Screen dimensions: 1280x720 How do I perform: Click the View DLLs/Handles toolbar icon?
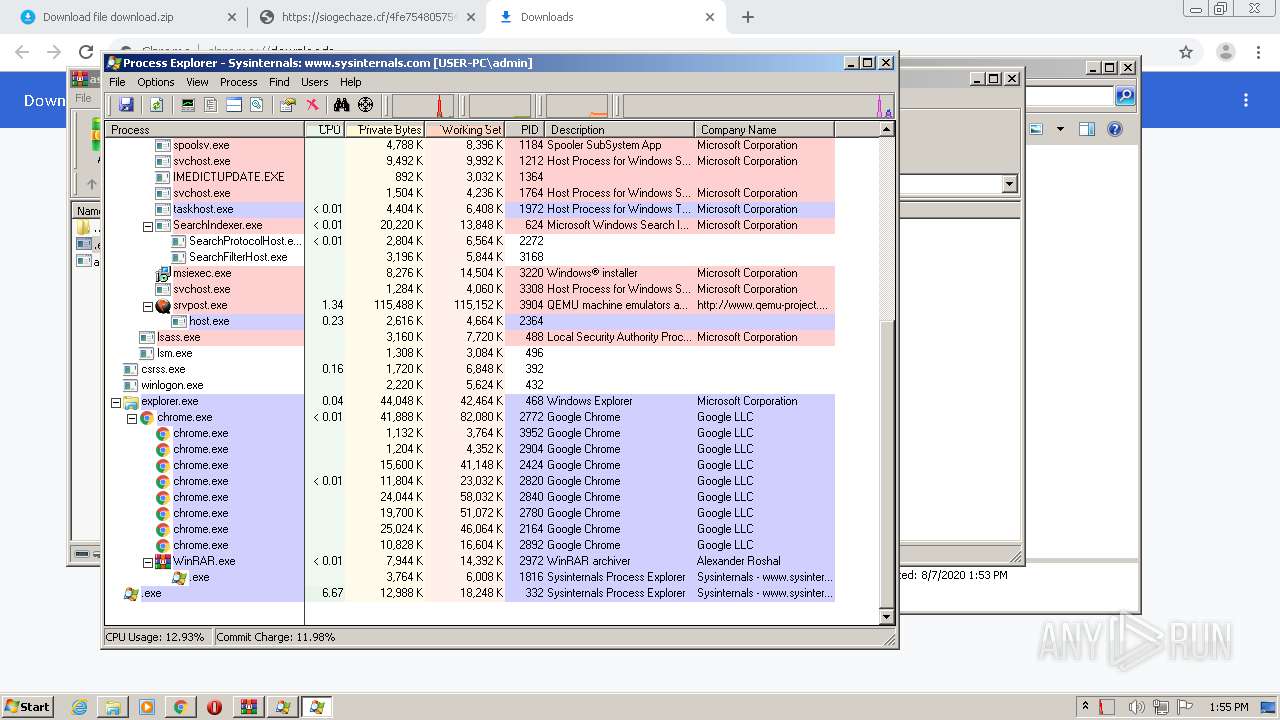257,105
